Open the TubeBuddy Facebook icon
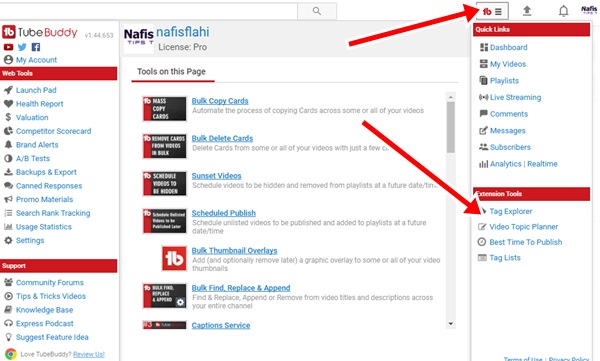Viewport: 600px width, 361px height. 36,47
